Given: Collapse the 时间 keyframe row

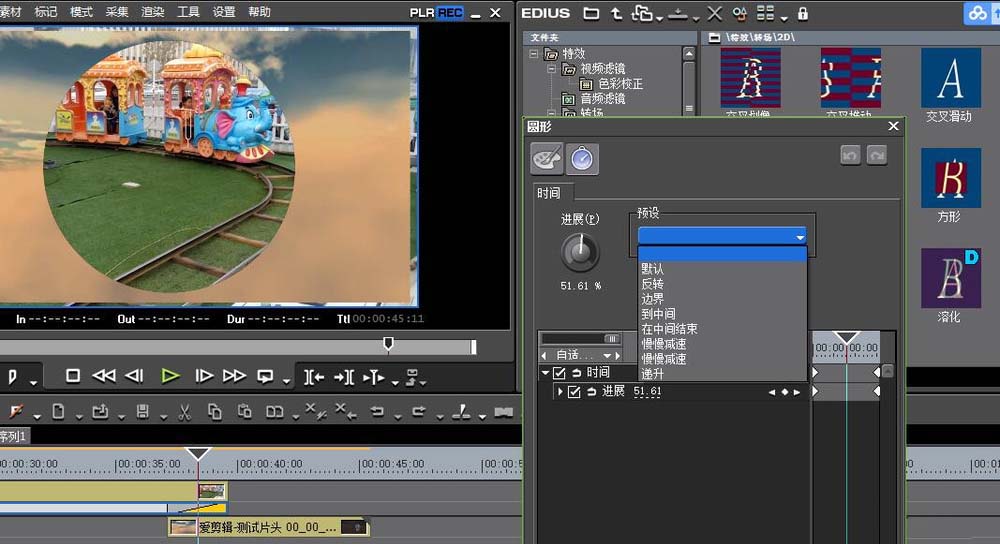Looking at the screenshot, I should pos(545,372).
